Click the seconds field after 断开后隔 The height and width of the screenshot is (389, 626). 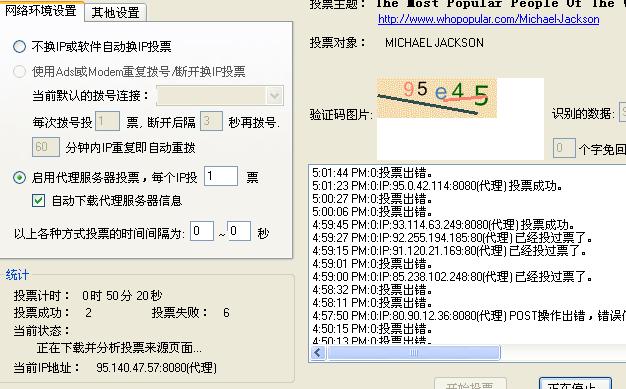point(211,121)
